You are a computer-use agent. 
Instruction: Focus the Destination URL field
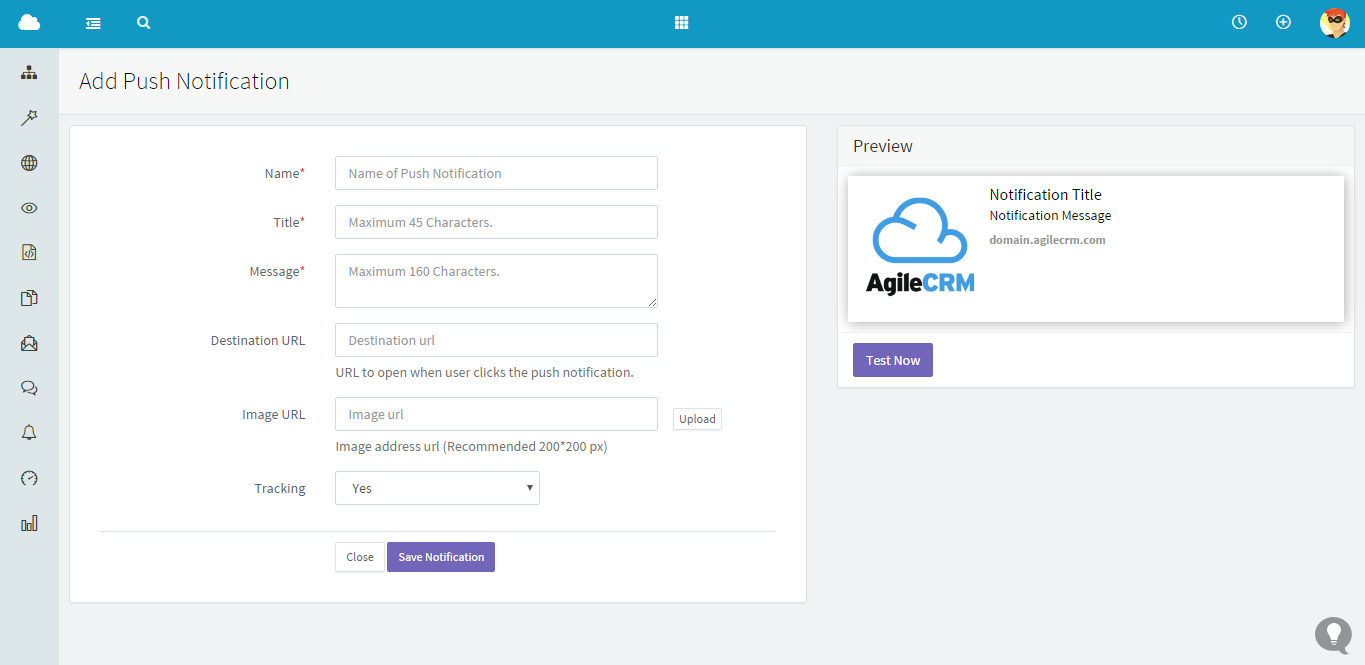(x=496, y=340)
